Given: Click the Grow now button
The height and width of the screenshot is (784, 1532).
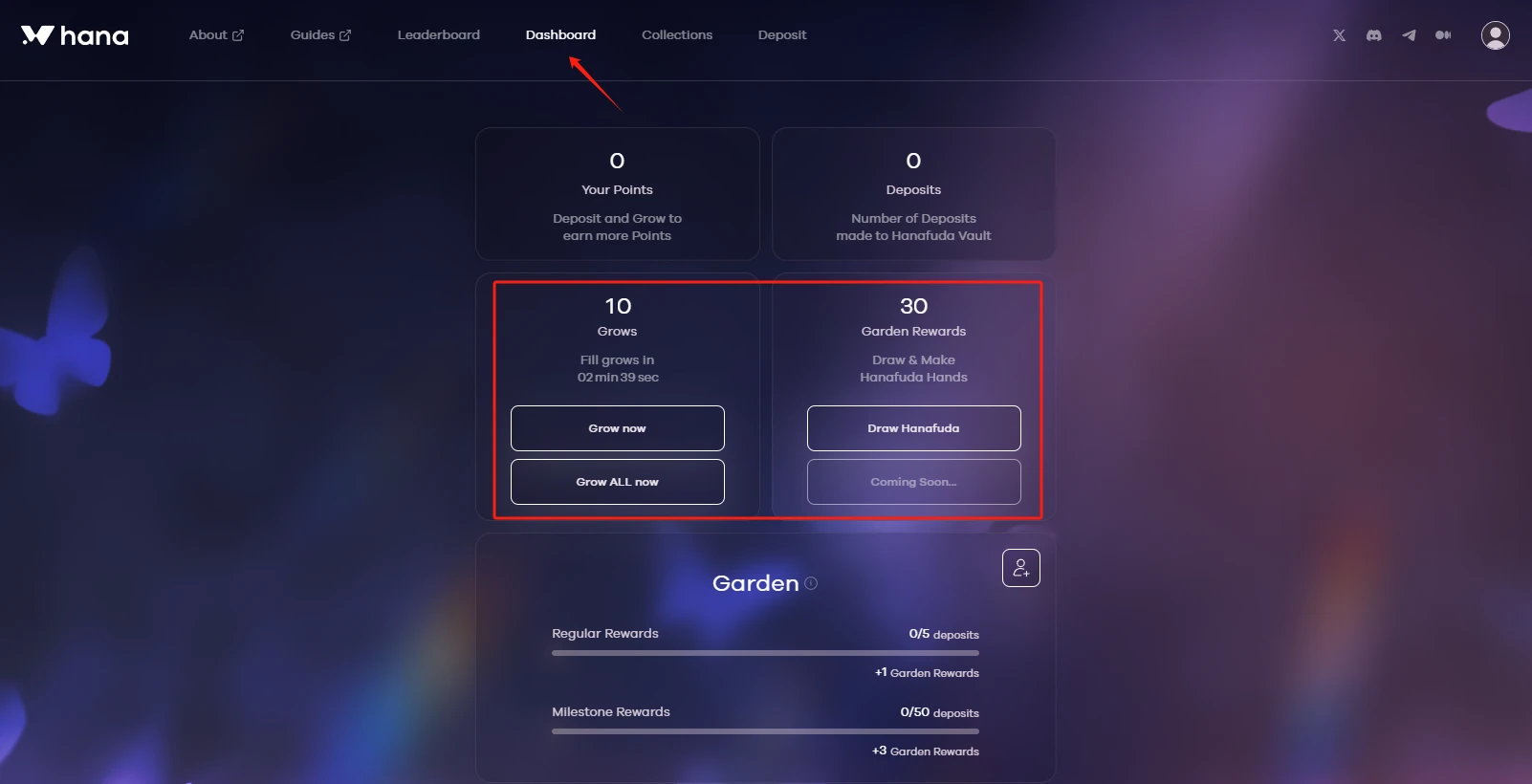Looking at the screenshot, I should tap(618, 428).
